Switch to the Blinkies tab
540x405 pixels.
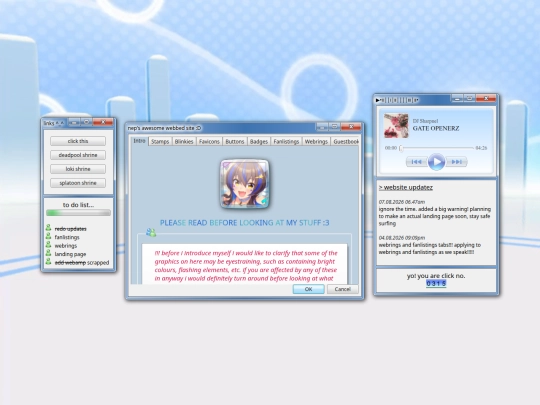(x=184, y=142)
